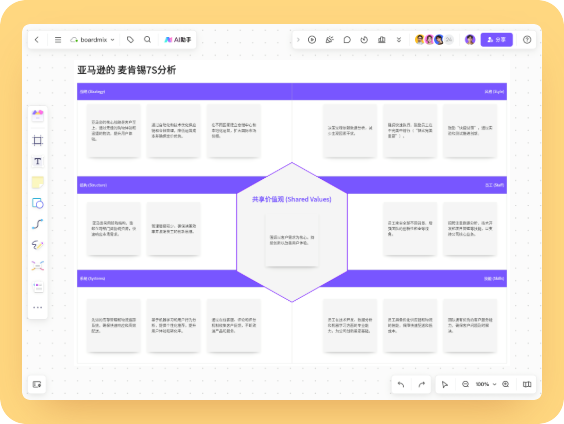This screenshot has height=424, width=564.
Task: Collapse the right toolbar with chevron arrow
Action: pyautogui.click(x=298, y=40)
